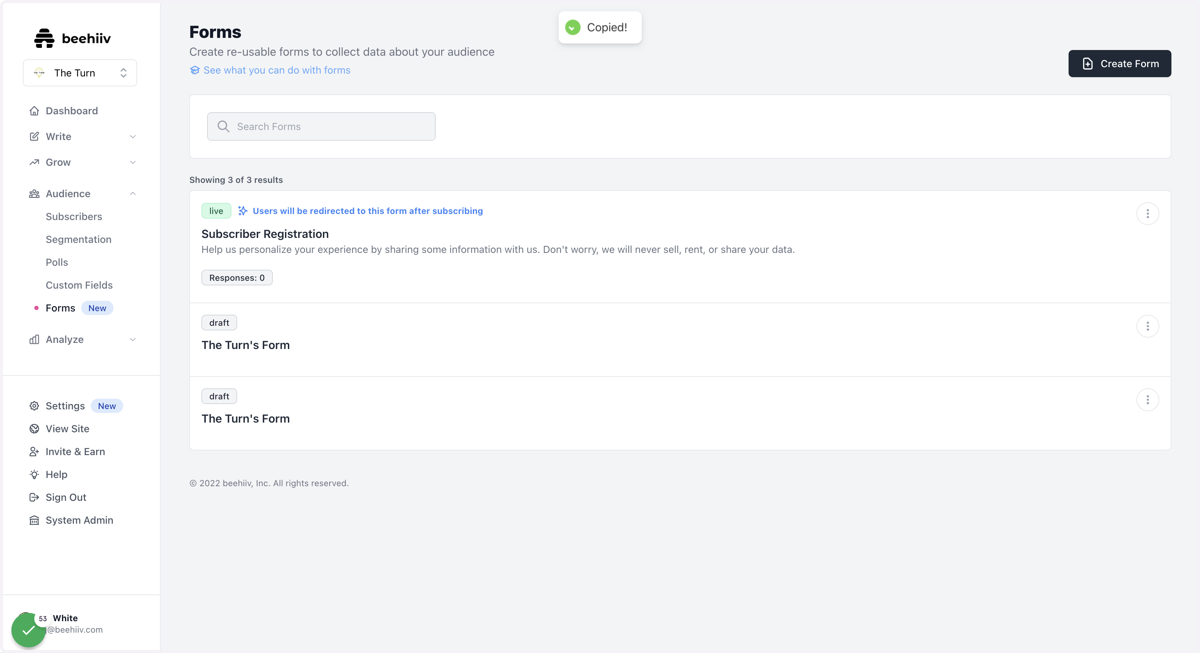Go to Dashboard
The width and height of the screenshot is (1200, 653).
71,111
